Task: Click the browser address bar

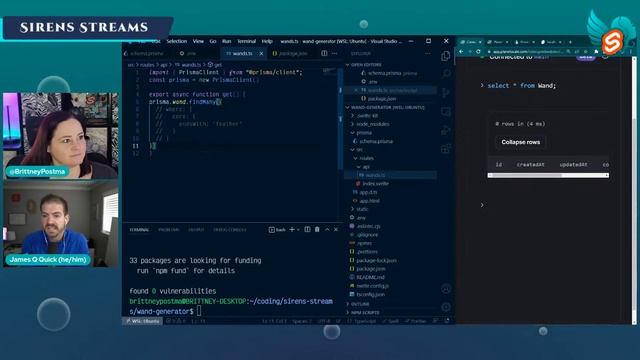Action: click(x=527, y=52)
